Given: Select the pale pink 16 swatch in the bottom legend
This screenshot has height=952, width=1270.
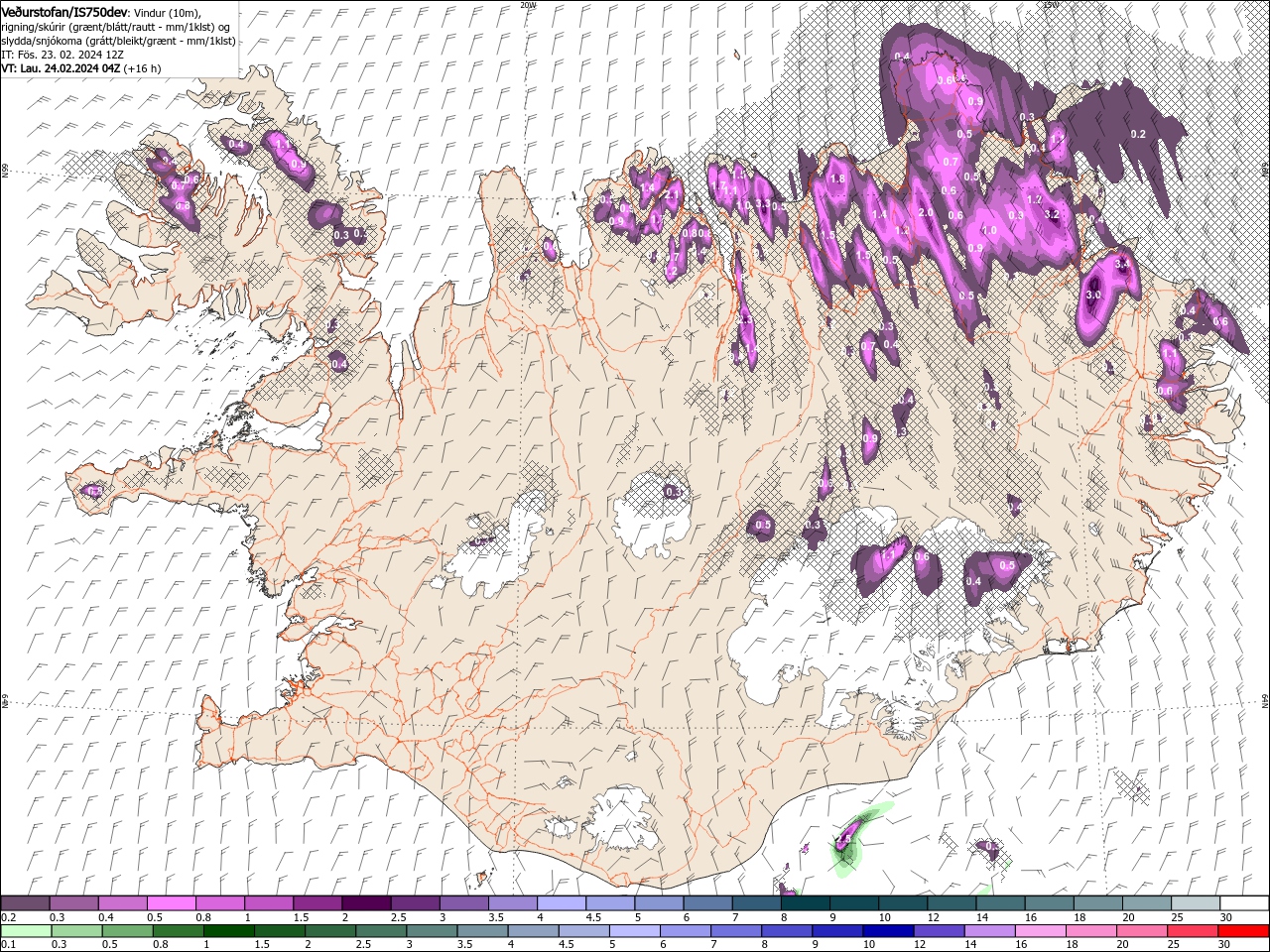Looking at the screenshot, I should pos(1042,931).
